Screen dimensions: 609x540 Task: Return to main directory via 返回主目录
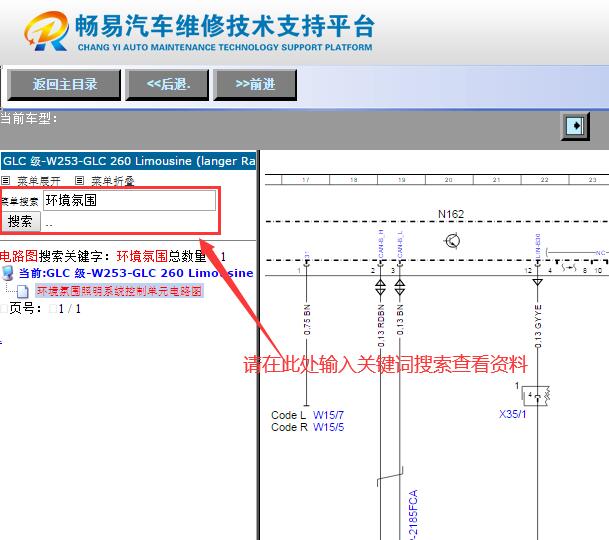coord(64,84)
